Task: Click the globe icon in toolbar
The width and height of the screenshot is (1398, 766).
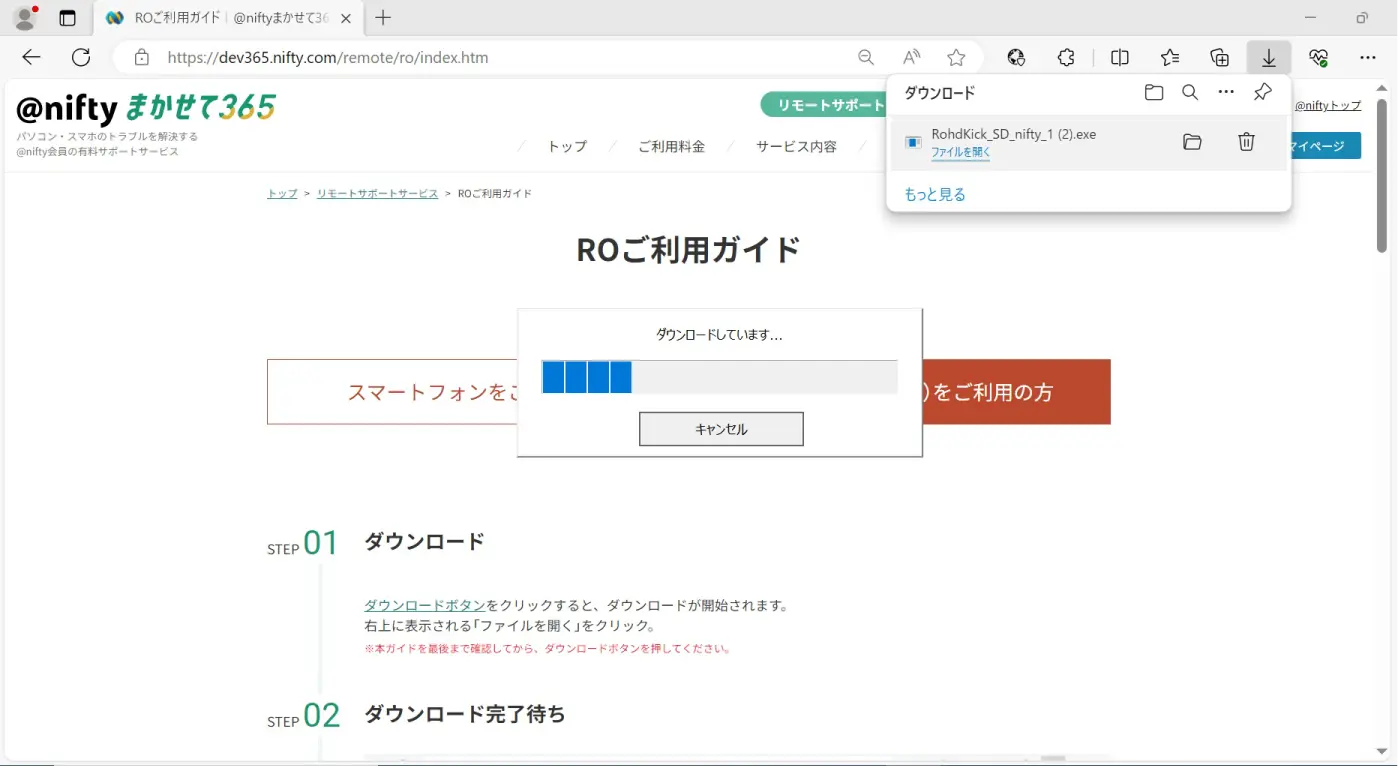Action: pyautogui.click(x=1017, y=57)
